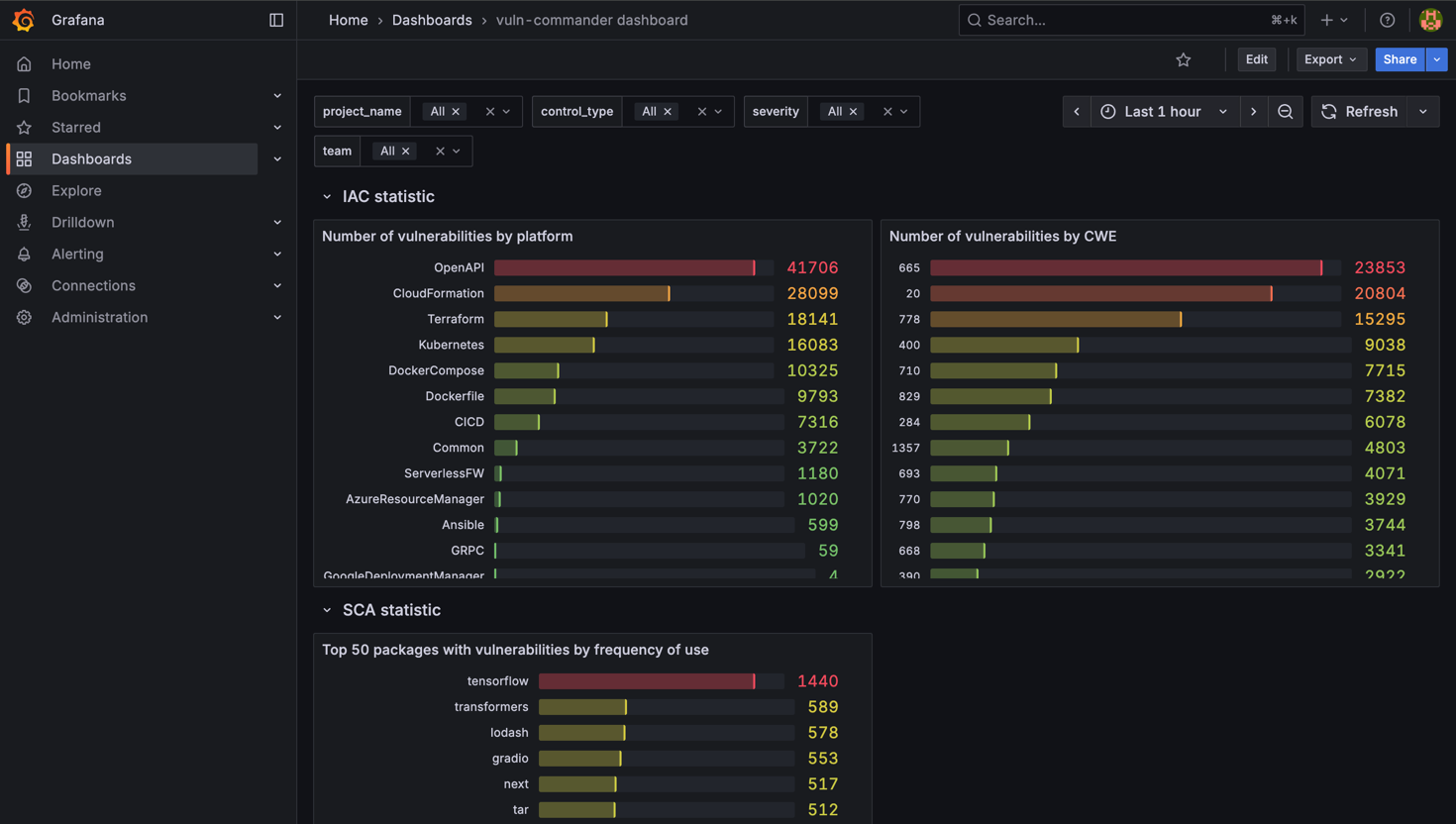The height and width of the screenshot is (824, 1456).
Task: Go to Dashboards breadcrumb link
Action: (x=432, y=20)
